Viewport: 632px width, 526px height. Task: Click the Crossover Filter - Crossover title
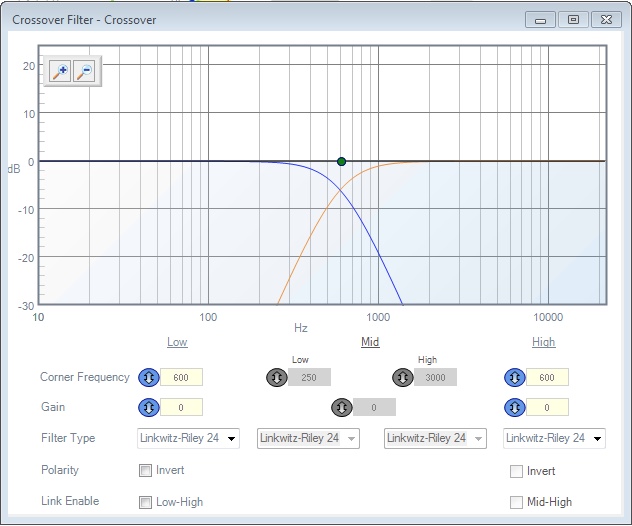point(84,20)
